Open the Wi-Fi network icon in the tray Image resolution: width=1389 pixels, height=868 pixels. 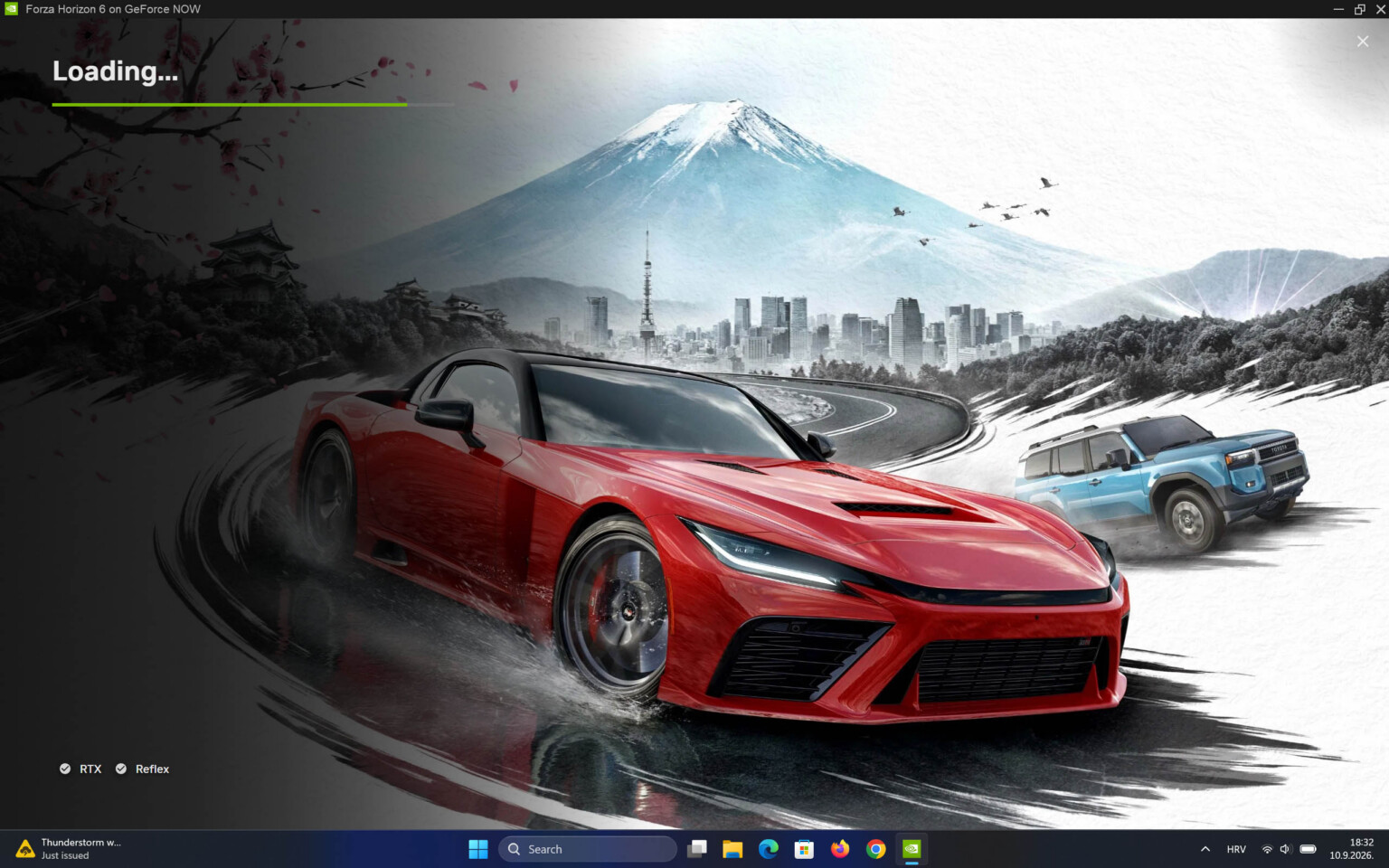[1267, 849]
